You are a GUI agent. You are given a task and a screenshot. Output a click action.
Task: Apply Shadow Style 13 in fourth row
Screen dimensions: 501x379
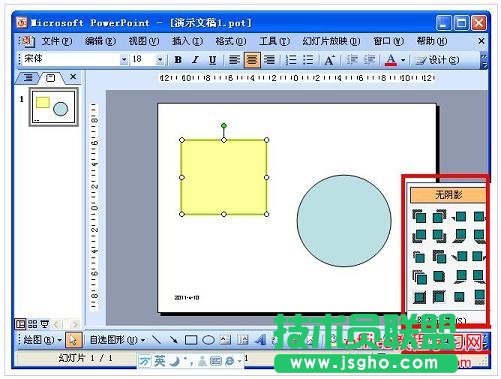pos(419,277)
